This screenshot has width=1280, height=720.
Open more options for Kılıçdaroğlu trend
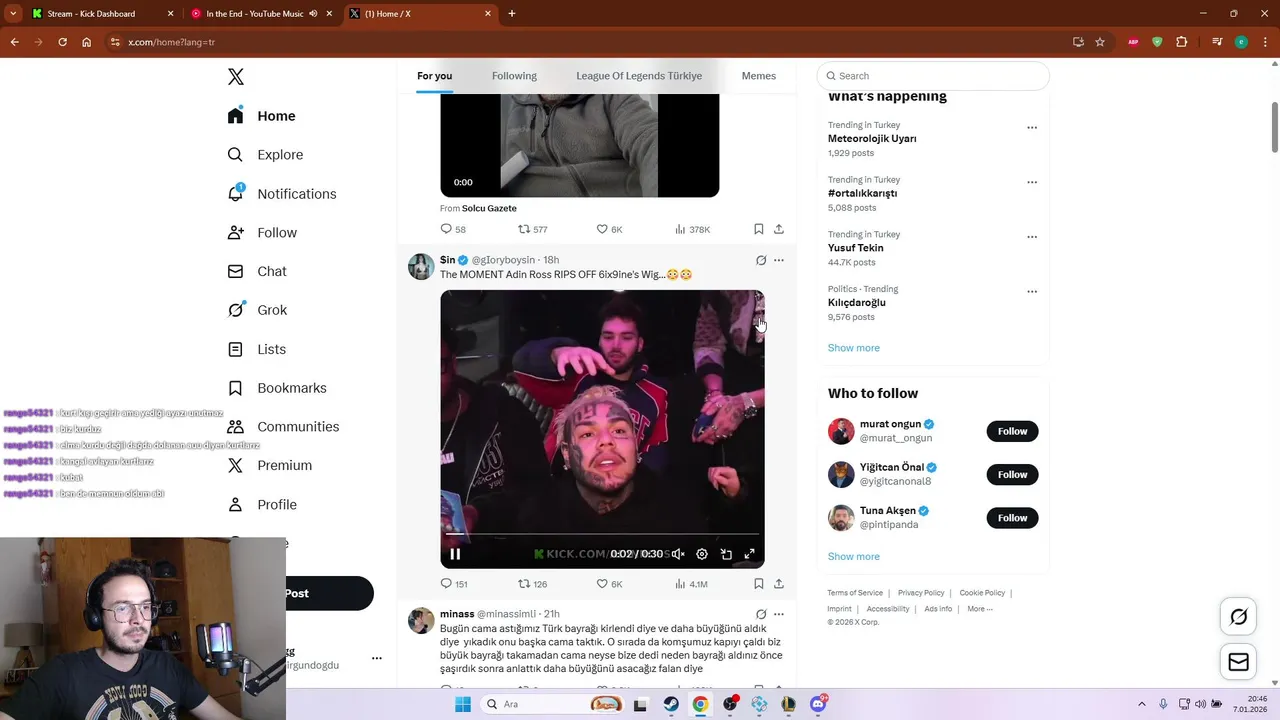[x=1032, y=292]
